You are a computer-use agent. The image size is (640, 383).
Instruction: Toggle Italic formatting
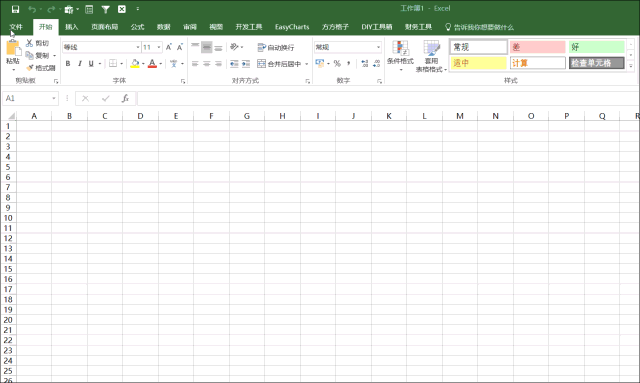click(x=80, y=63)
